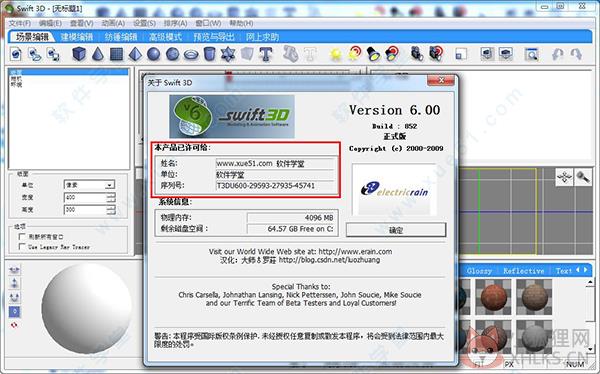The height and width of the screenshot is (374, 600).
Task: Create a cylinder tube primitive
Action: [209, 54]
